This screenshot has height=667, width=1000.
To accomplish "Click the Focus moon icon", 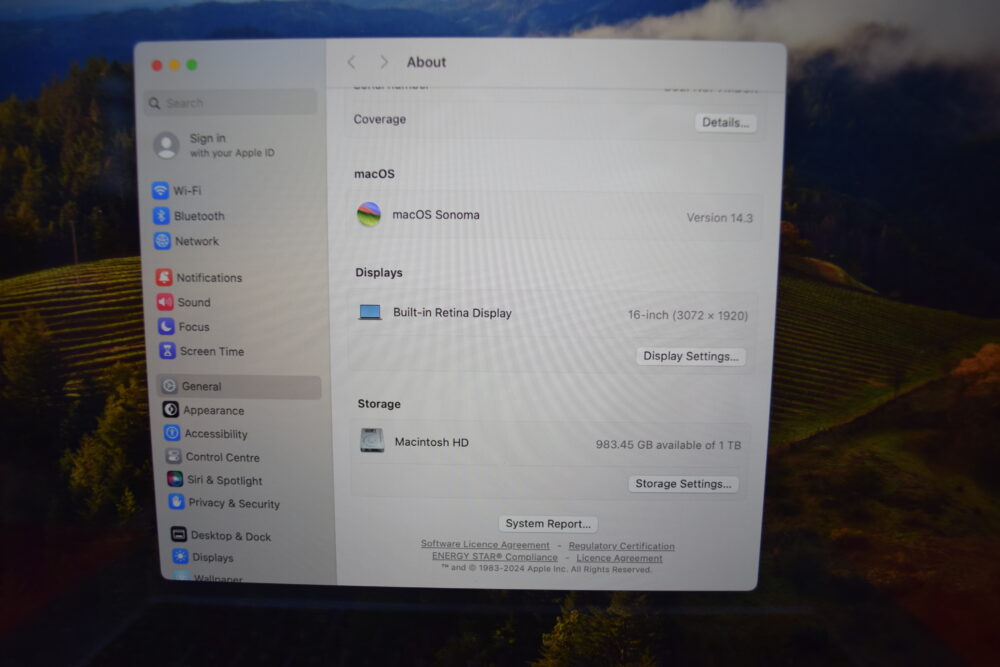I will coord(166,326).
